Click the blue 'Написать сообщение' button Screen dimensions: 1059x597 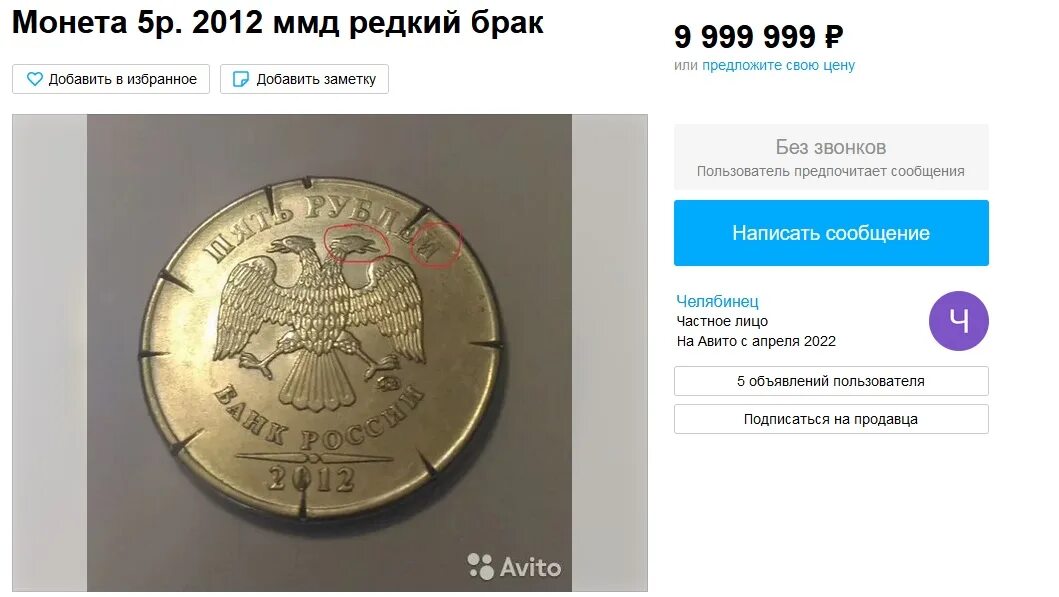831,233
